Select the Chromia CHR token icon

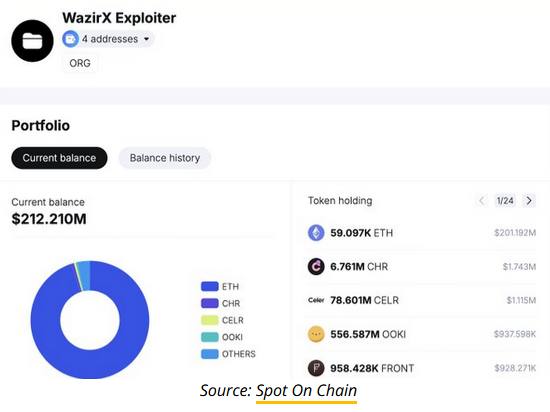(x=316, y=266)
